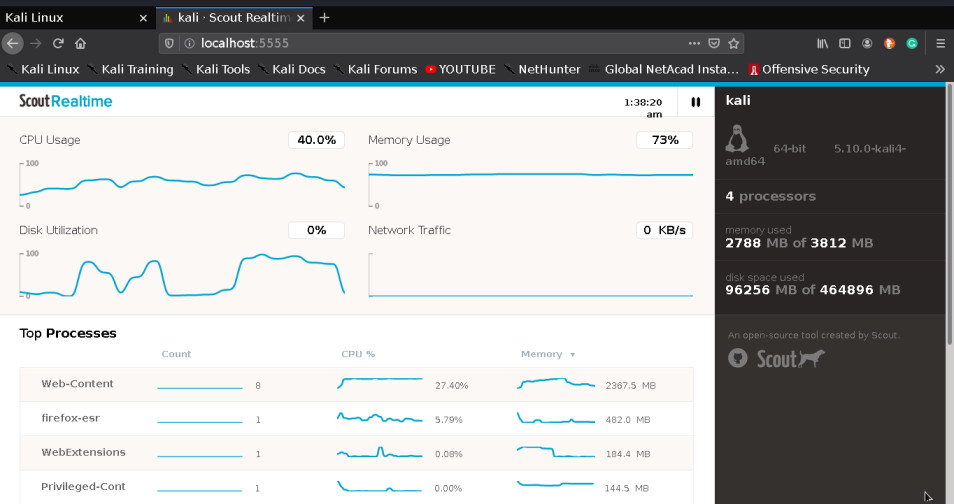
Task: Bookmark this page with the star
Action: 734,43
